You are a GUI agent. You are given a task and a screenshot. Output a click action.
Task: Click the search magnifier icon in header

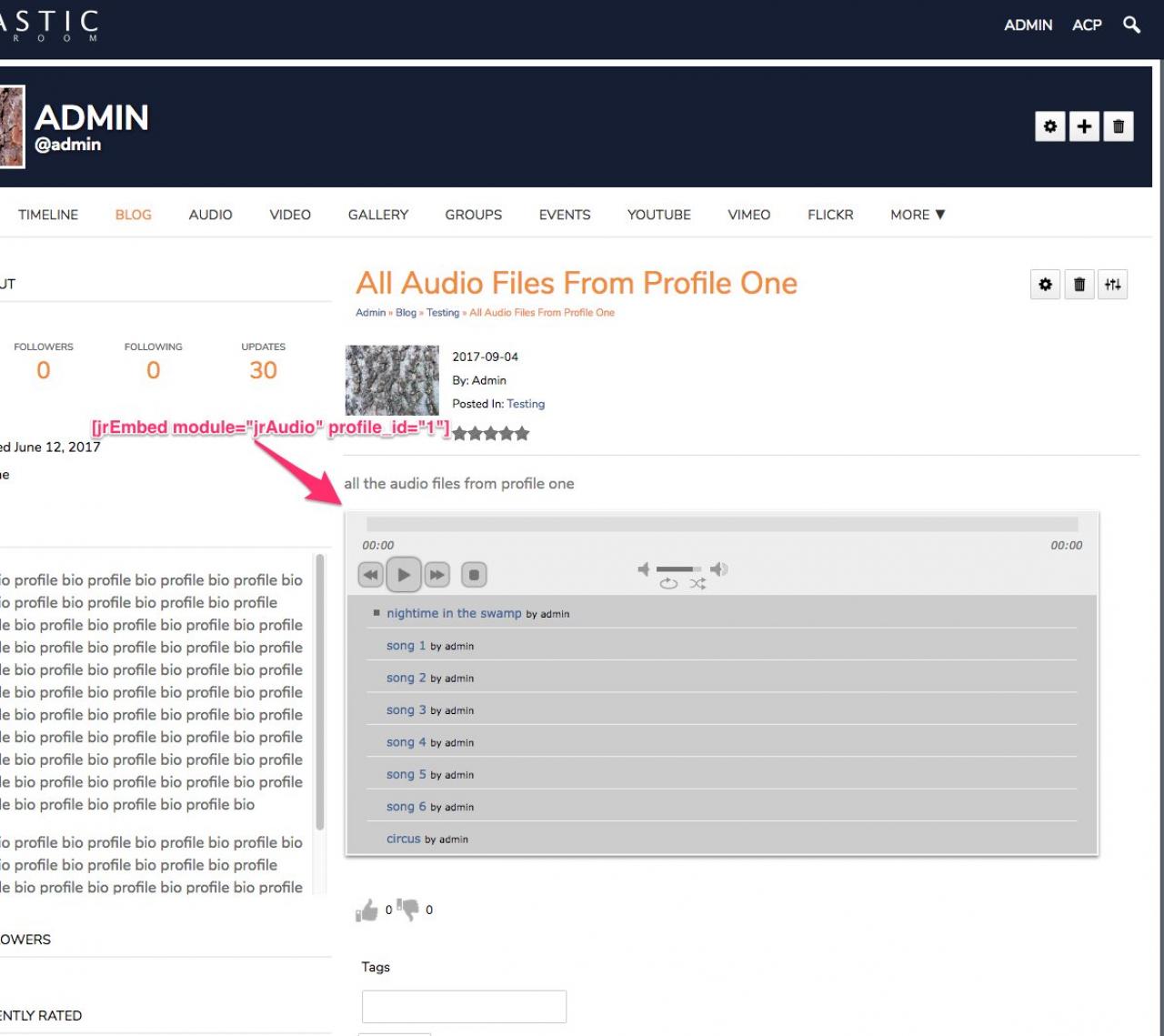[x=1131, y=25]
